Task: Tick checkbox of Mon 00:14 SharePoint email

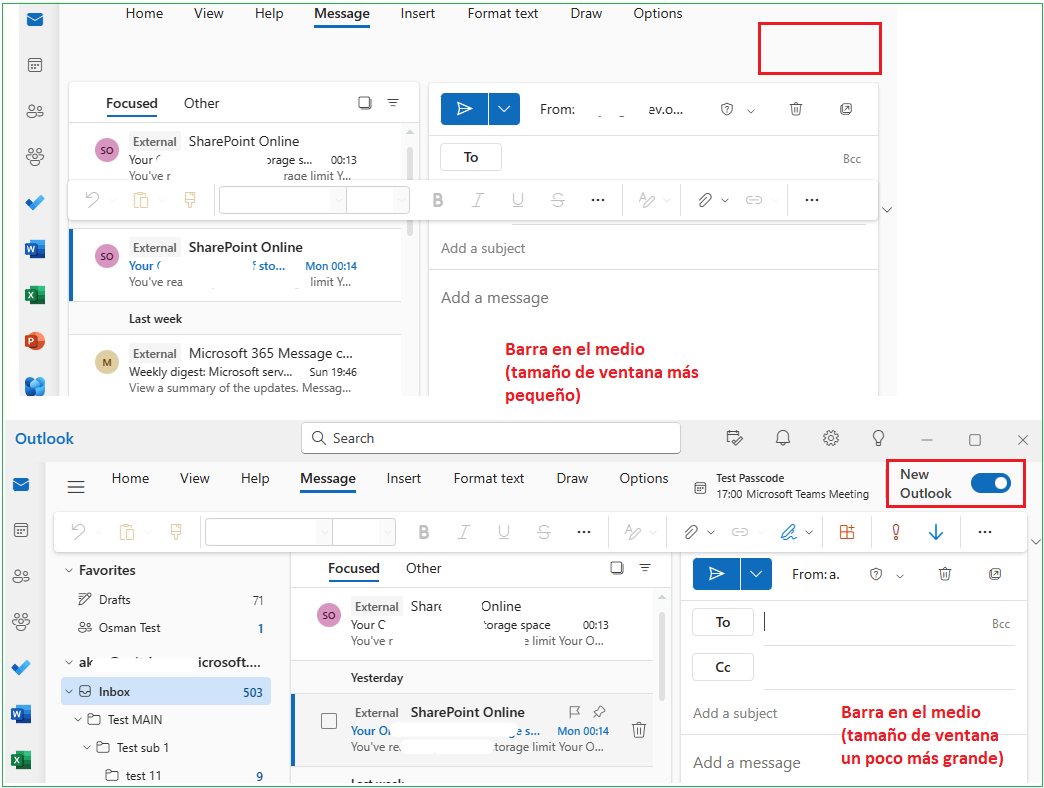Action: pyautogui.click(x=329, y=721)
